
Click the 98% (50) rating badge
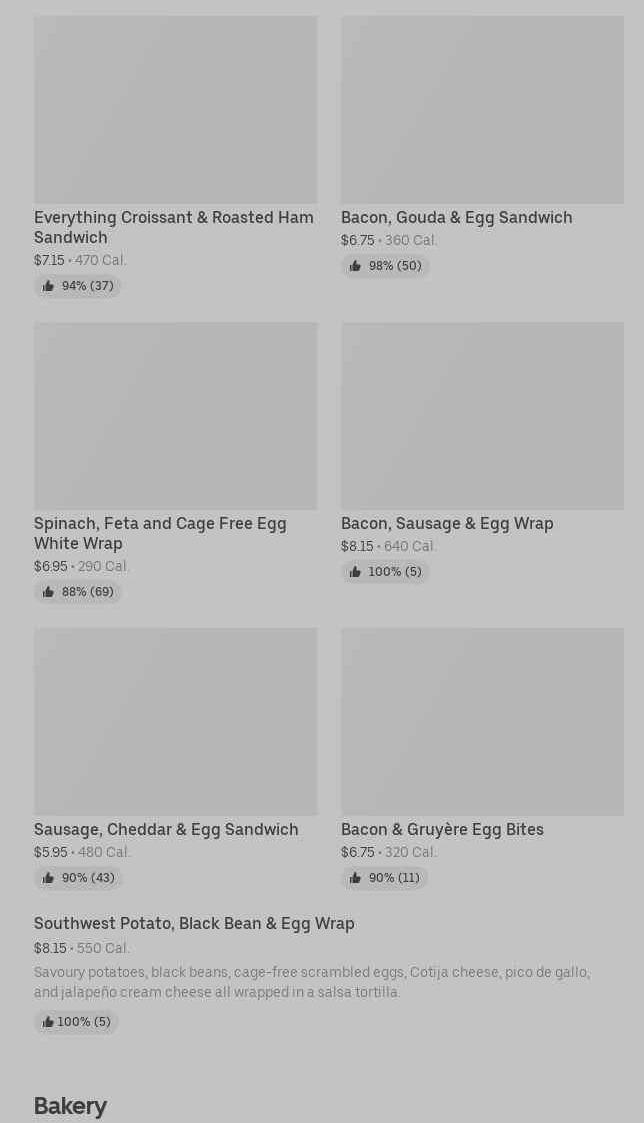tap(385, 266)
